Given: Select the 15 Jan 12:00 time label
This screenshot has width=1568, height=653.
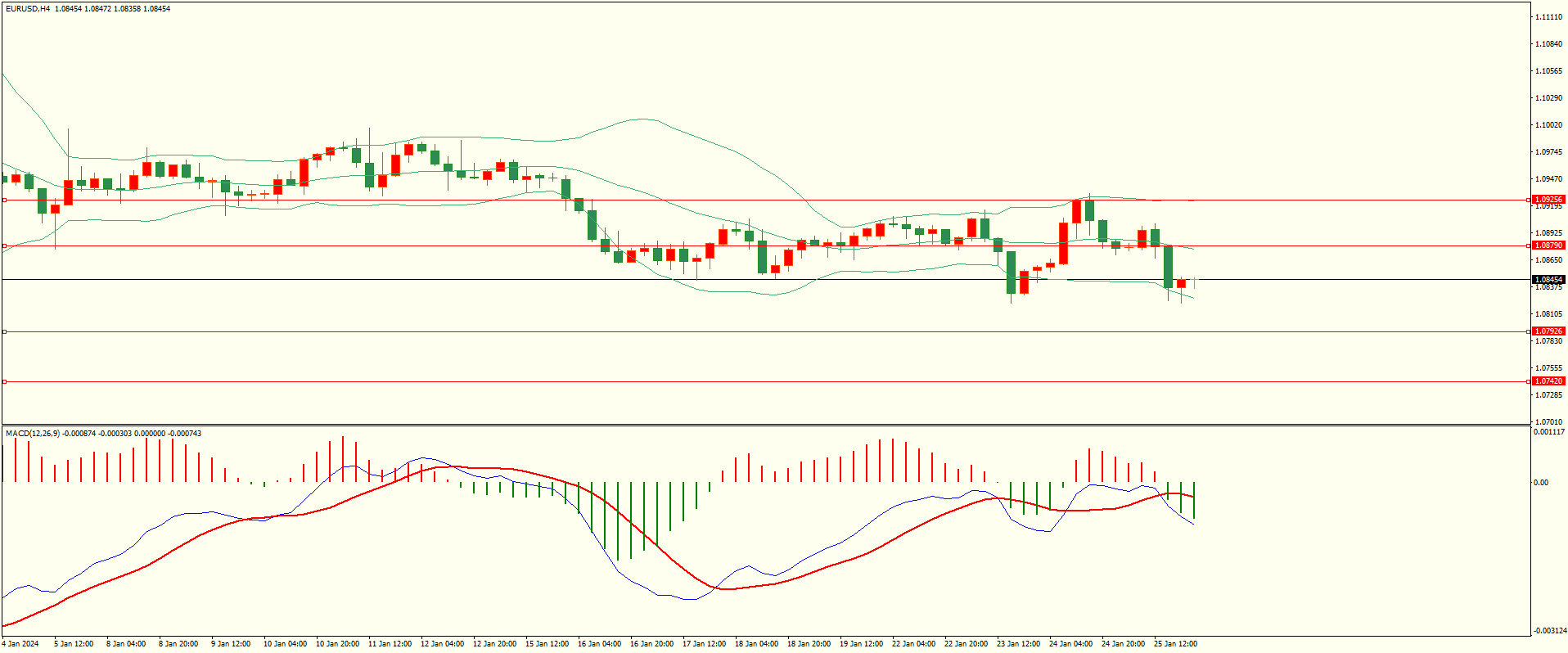Looking at the screenshot, I should [x=547, y=644].
